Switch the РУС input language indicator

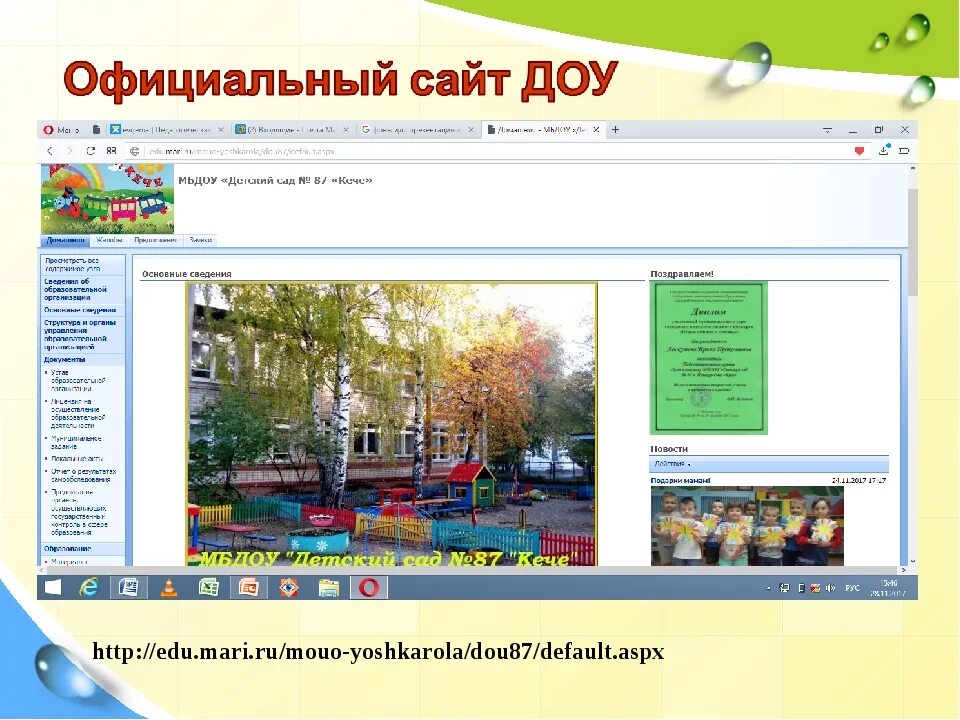tap(852, 588)
